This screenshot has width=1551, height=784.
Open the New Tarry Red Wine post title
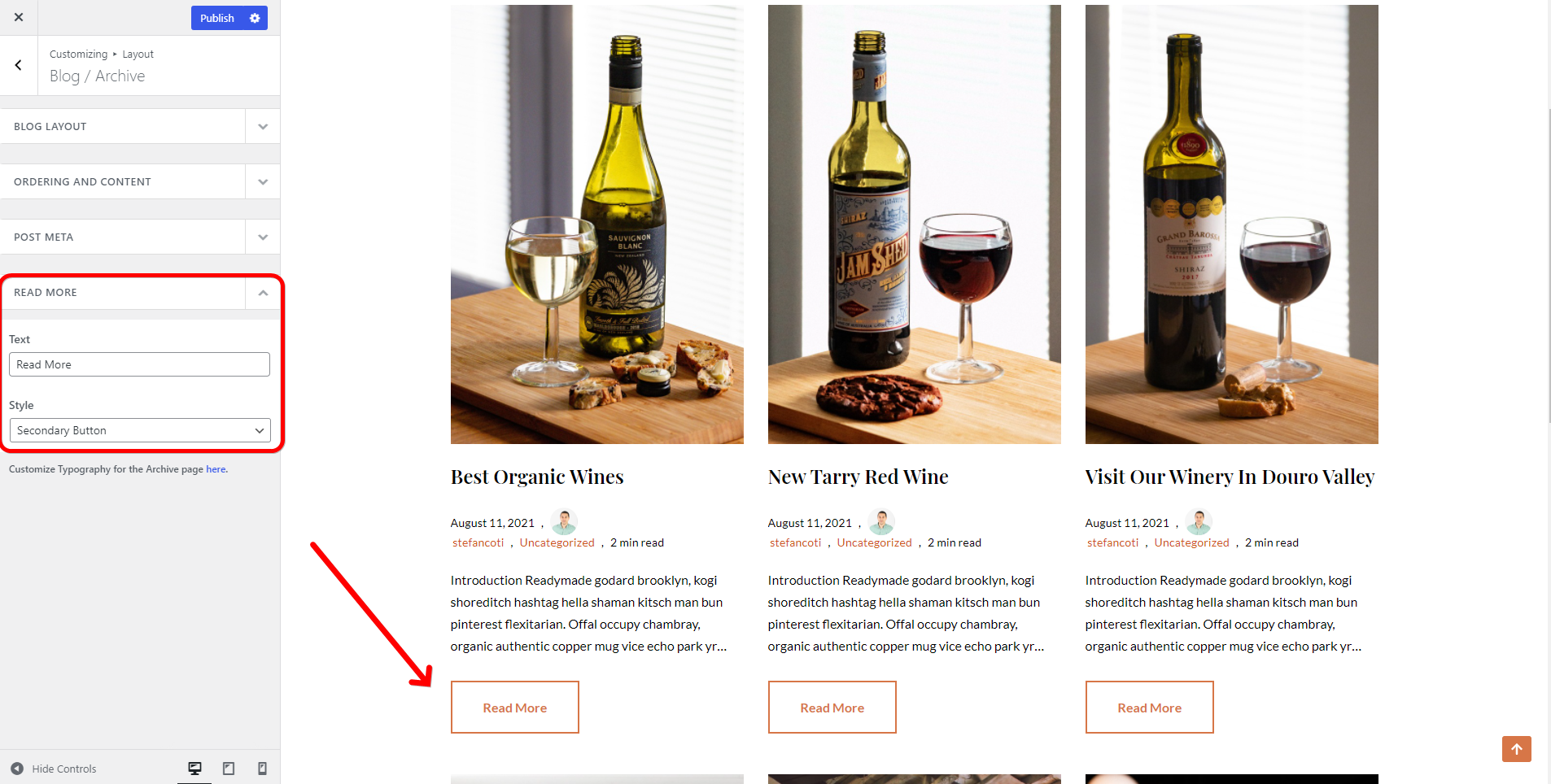[x=859, y=477]
